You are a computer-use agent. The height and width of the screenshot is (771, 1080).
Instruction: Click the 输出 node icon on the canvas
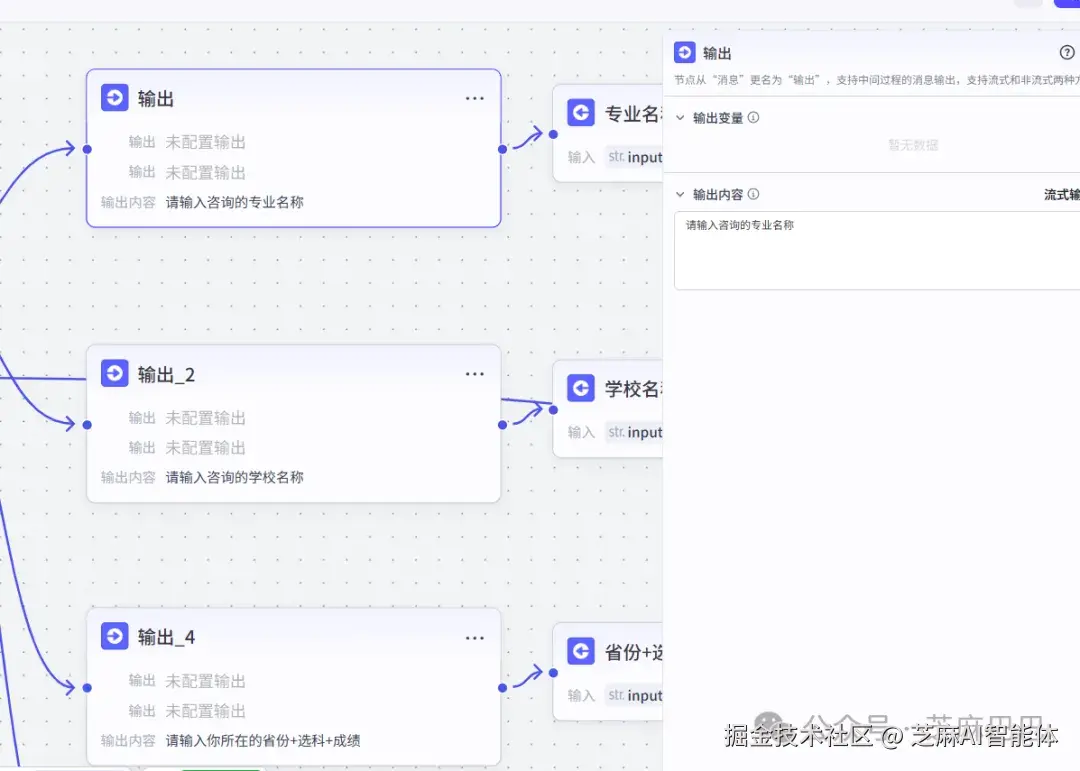click(116, 97)
